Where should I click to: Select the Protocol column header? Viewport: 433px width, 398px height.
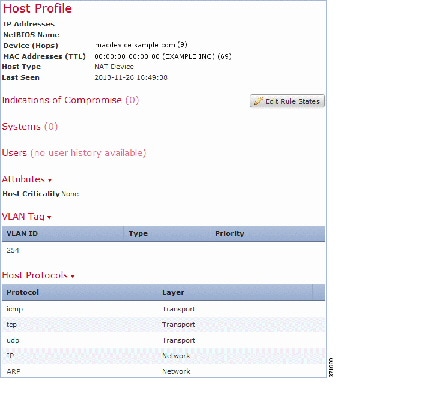pos(81,292)
